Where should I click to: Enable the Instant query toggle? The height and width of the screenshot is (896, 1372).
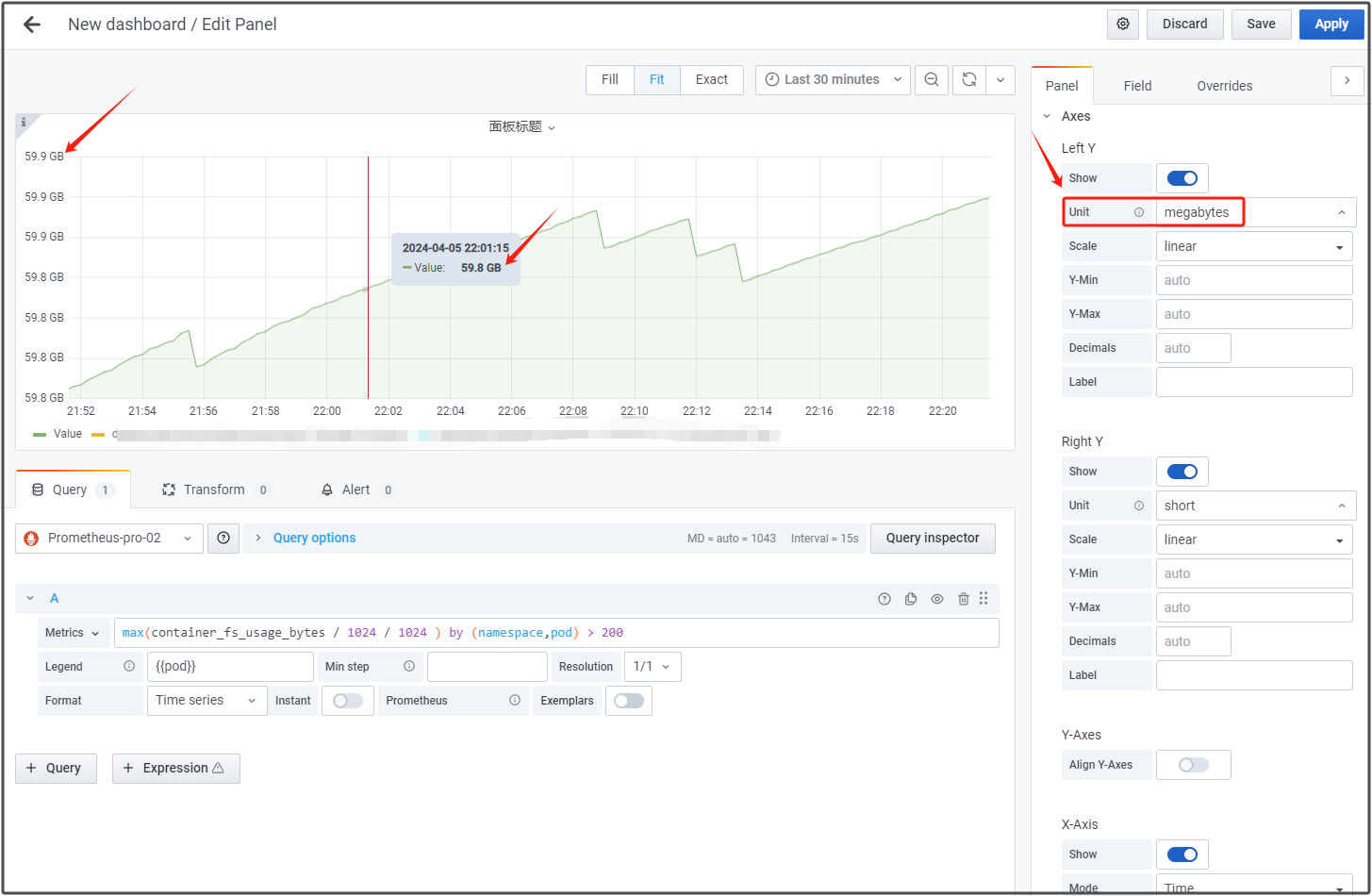(347, 701)
